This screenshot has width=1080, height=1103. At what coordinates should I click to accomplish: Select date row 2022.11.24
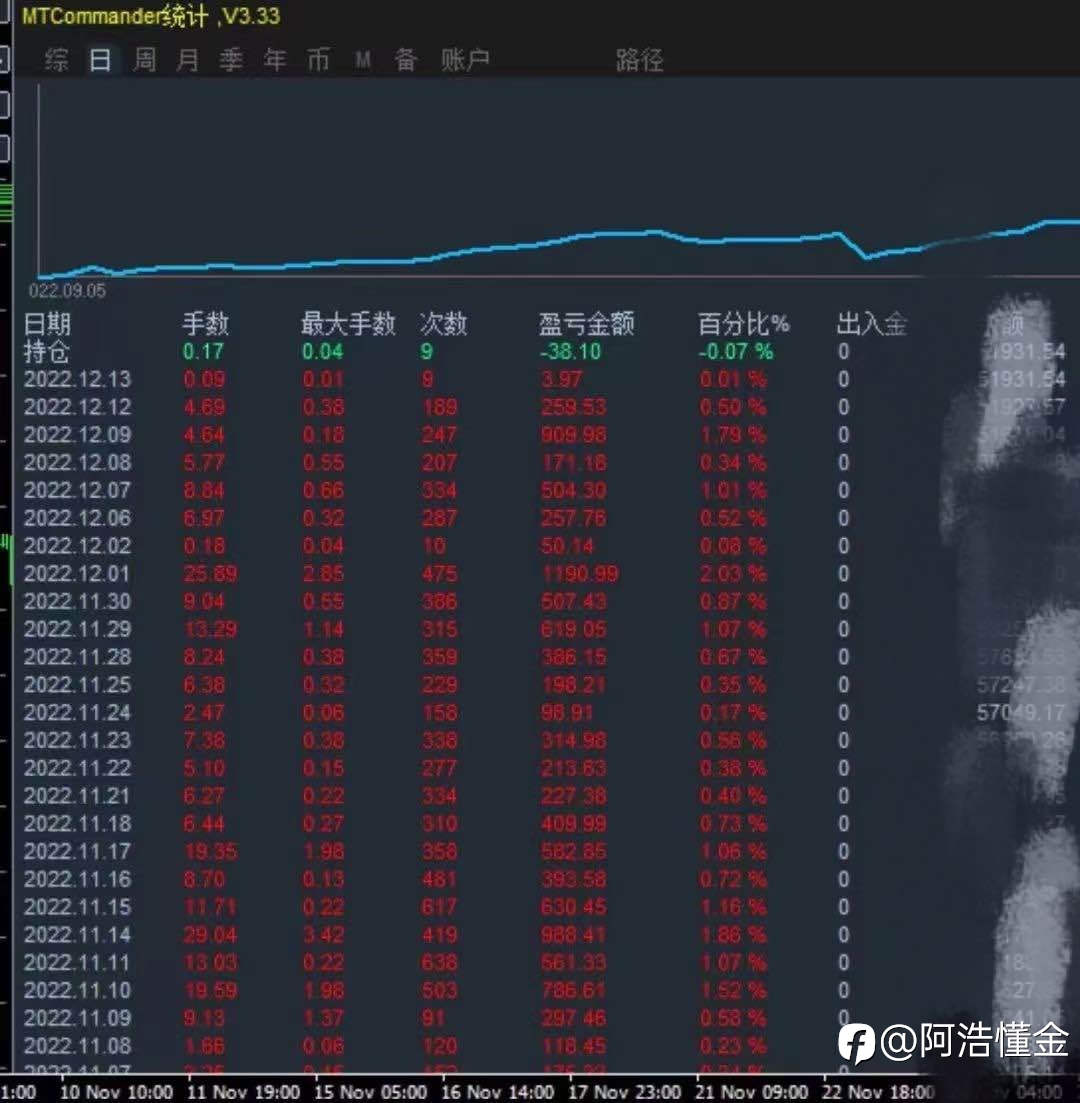[x=77, y=713]
